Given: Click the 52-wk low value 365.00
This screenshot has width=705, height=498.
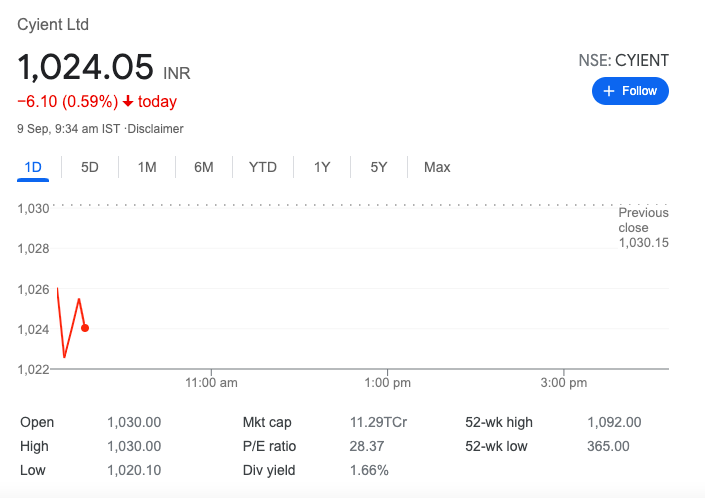Looking at the screenshot, I should [608, 446].
